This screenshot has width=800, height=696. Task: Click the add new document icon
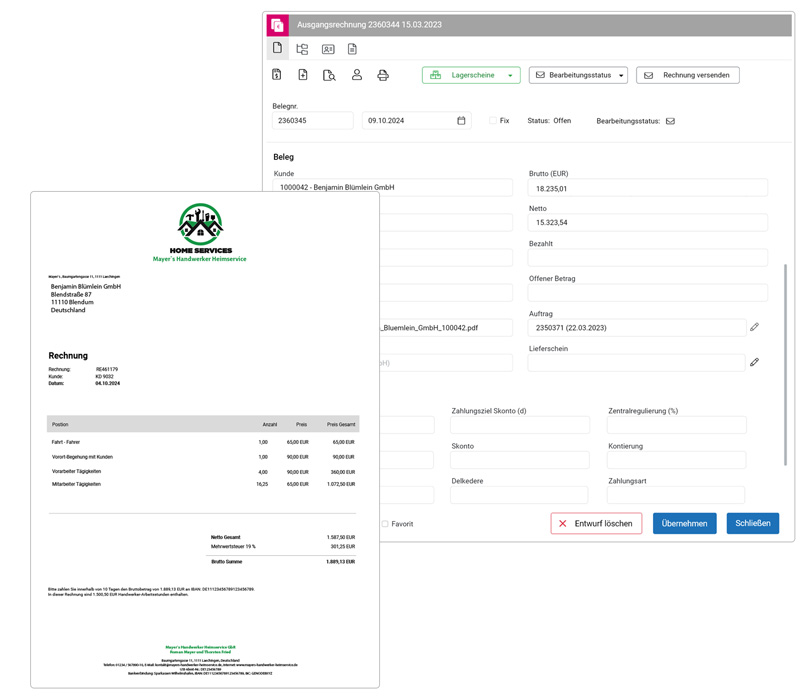click(303, 75)
